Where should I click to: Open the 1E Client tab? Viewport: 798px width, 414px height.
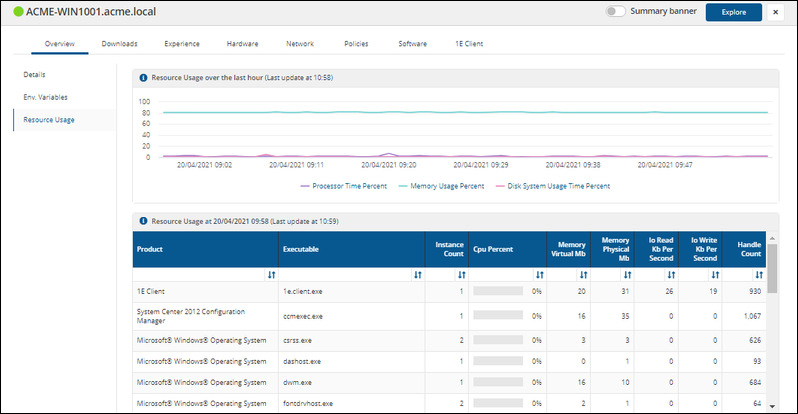tap(469, 44)
